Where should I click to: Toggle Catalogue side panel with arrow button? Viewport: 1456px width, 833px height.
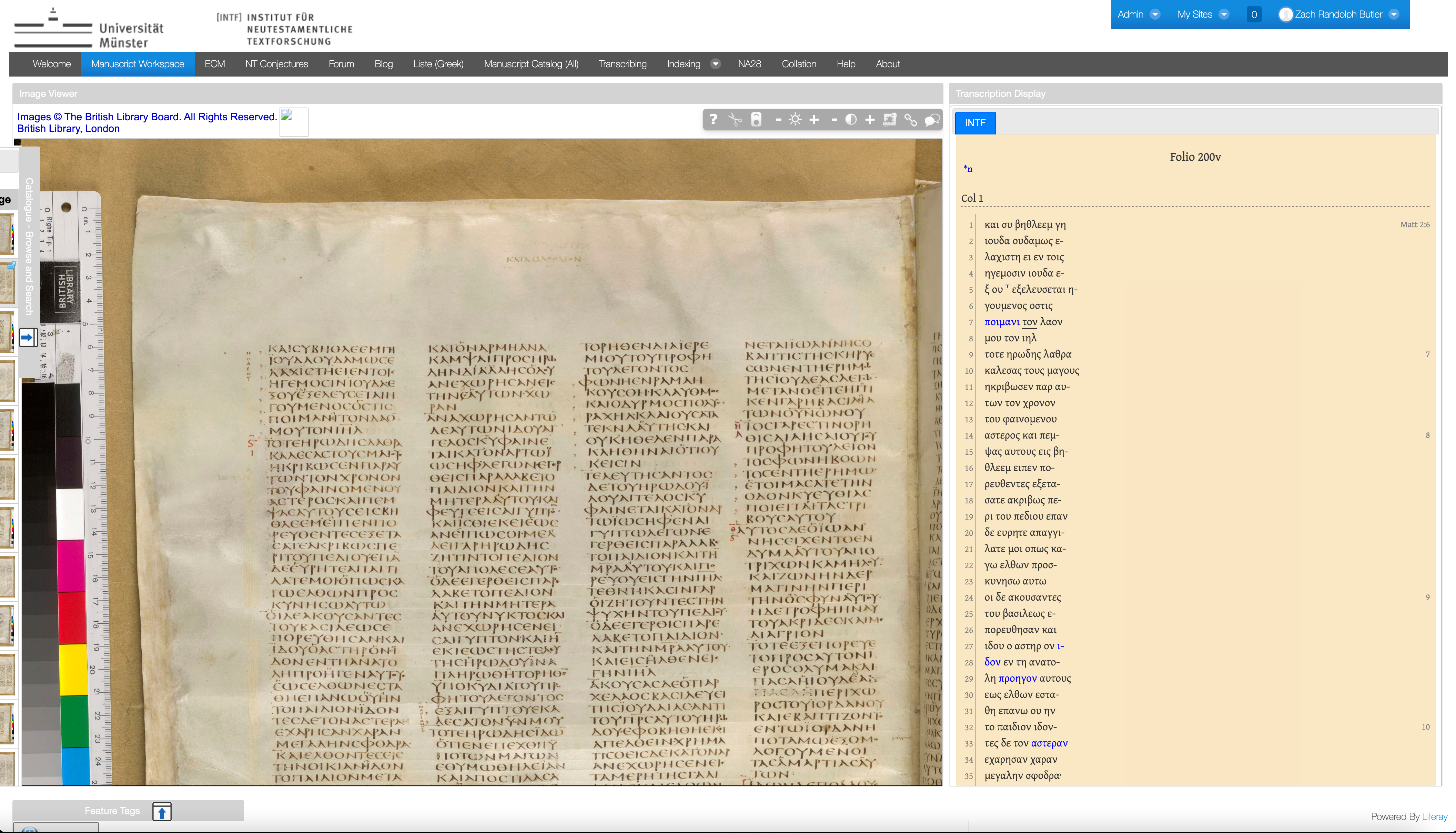[x=28, y=338]
